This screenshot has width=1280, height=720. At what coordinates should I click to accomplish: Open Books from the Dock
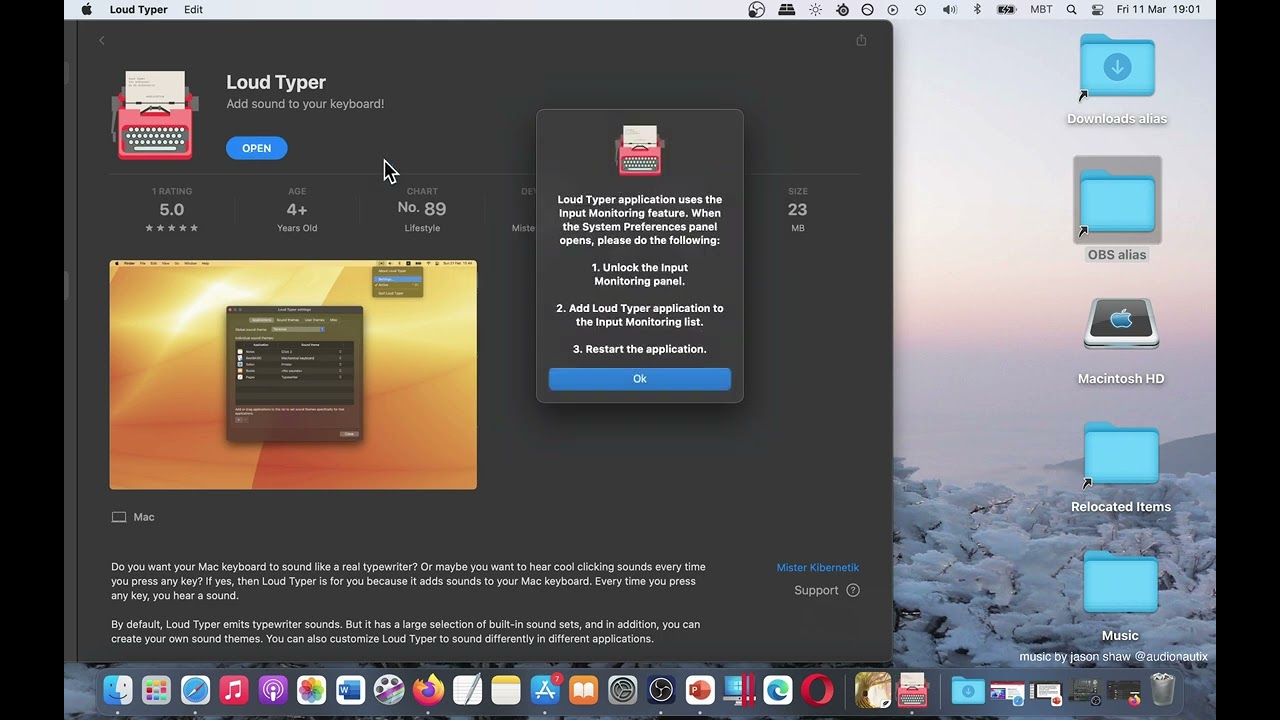pyautogui.click(x=583, y=690)
